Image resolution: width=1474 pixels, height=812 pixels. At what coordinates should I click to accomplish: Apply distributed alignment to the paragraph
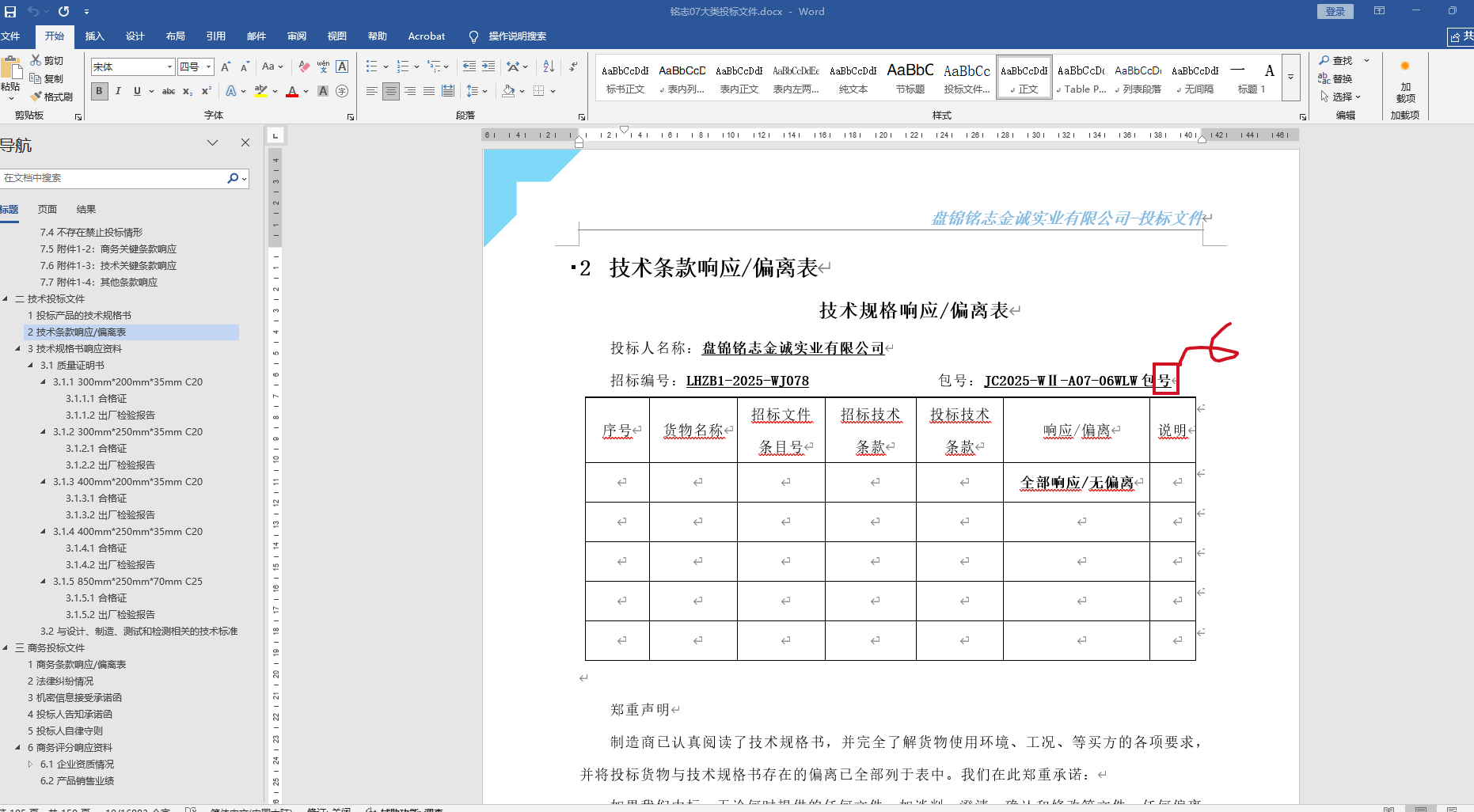click(x=448, y=91)
